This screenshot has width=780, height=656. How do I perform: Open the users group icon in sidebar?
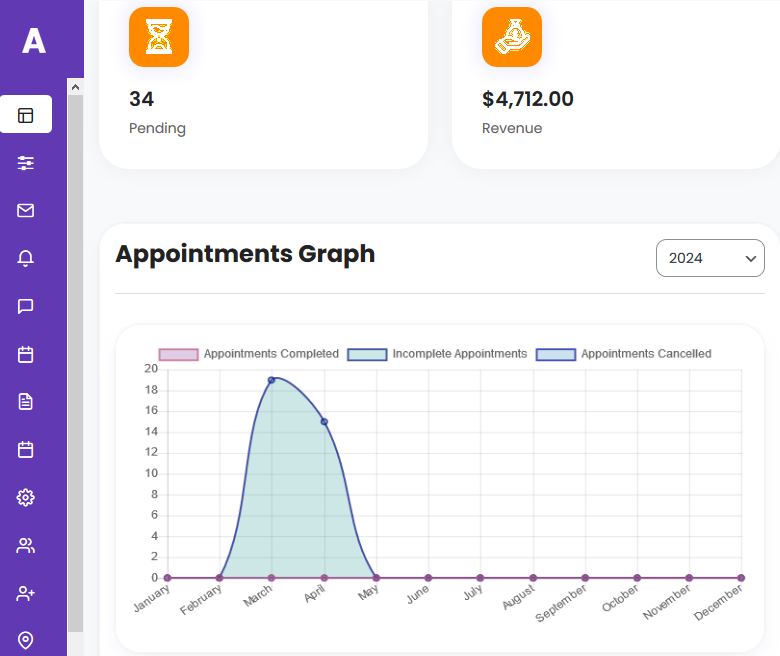tap(25, 546)
